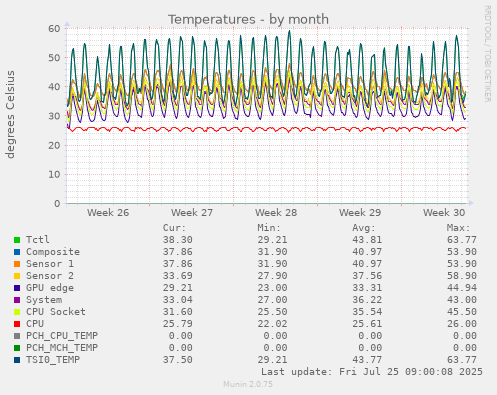Viewport: 497px width, 395px height.
Task: Click the PCH_CPU_TEMP gray swatch
Action: [17, 336]
